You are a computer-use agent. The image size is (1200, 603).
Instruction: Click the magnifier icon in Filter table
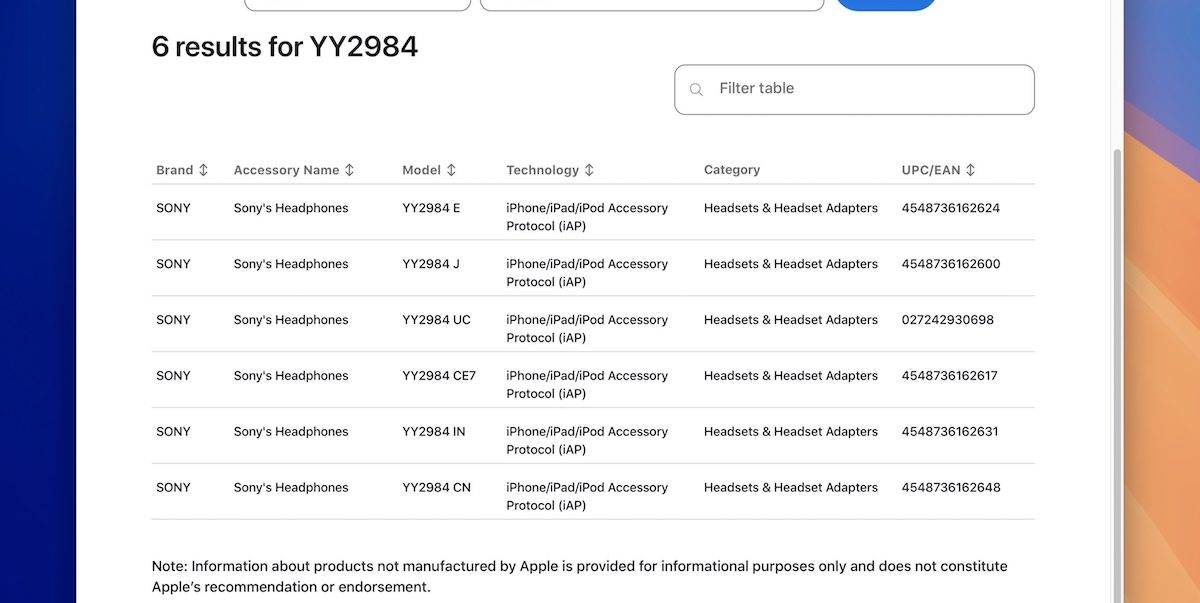697,90
